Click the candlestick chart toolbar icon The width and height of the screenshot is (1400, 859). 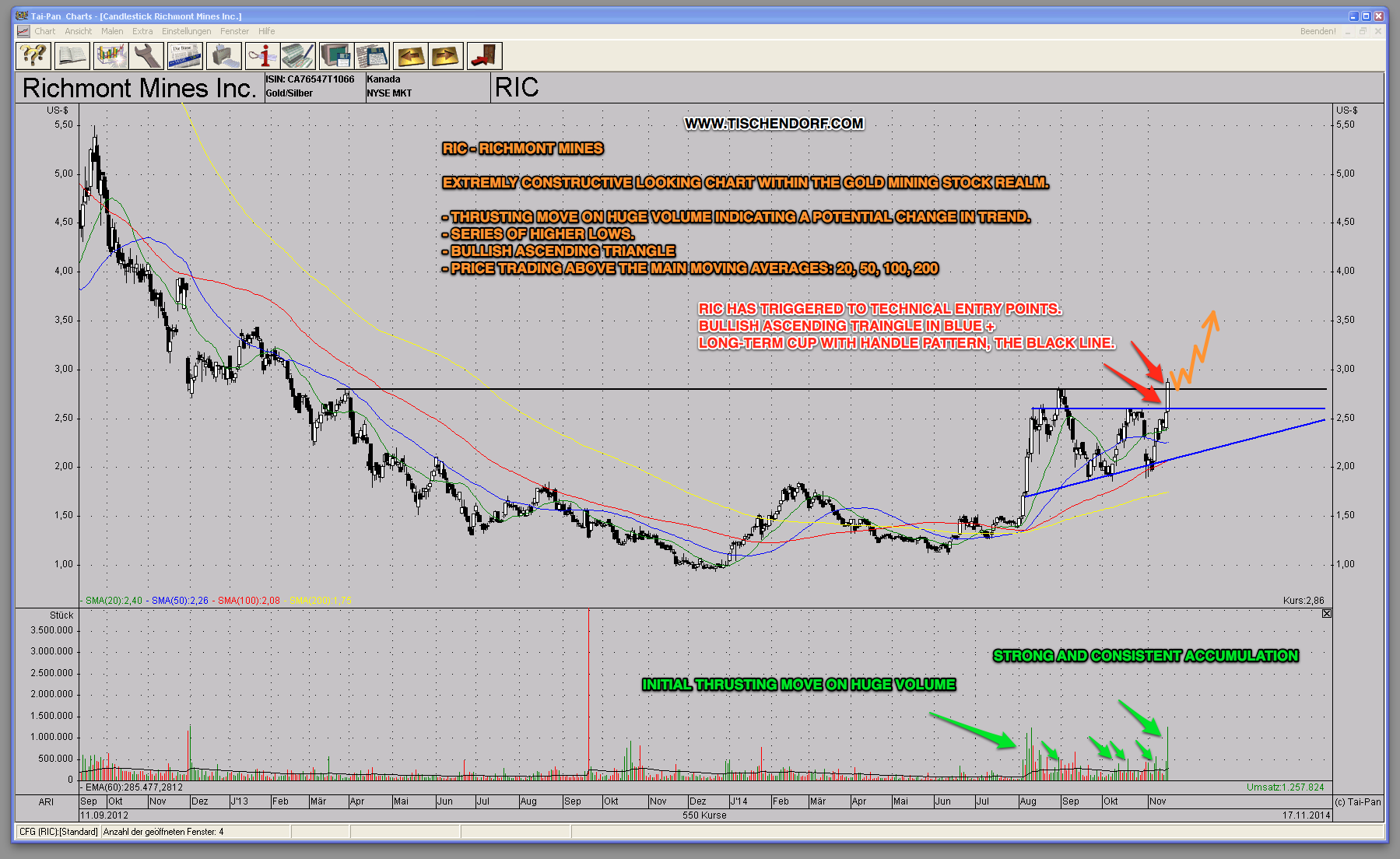(x=111, y=56)
